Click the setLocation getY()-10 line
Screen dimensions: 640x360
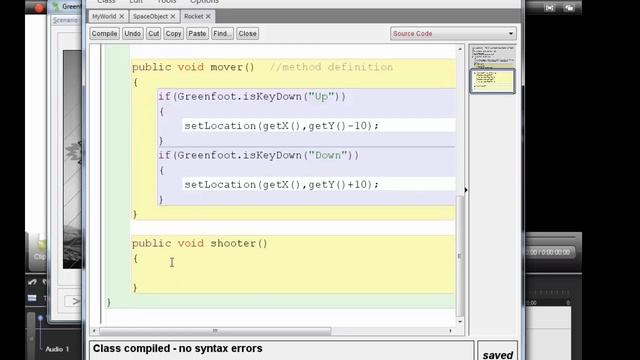pyautogui.click(x=282, y=126)
